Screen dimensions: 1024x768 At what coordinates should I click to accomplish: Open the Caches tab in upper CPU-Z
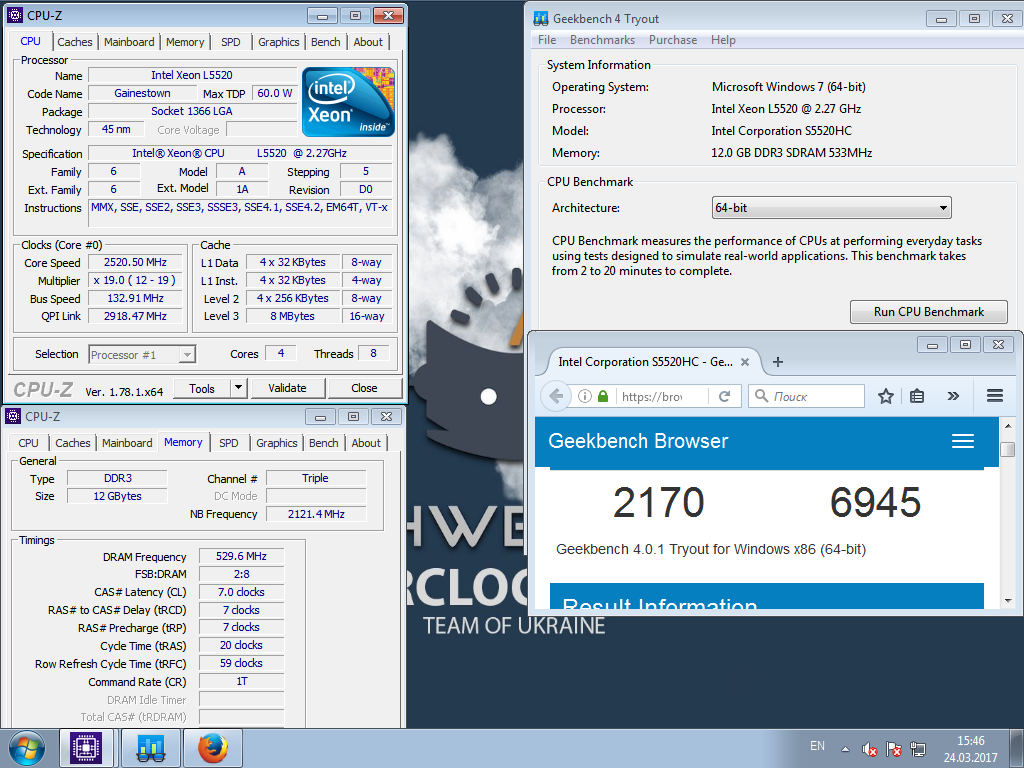click(74, 42)
